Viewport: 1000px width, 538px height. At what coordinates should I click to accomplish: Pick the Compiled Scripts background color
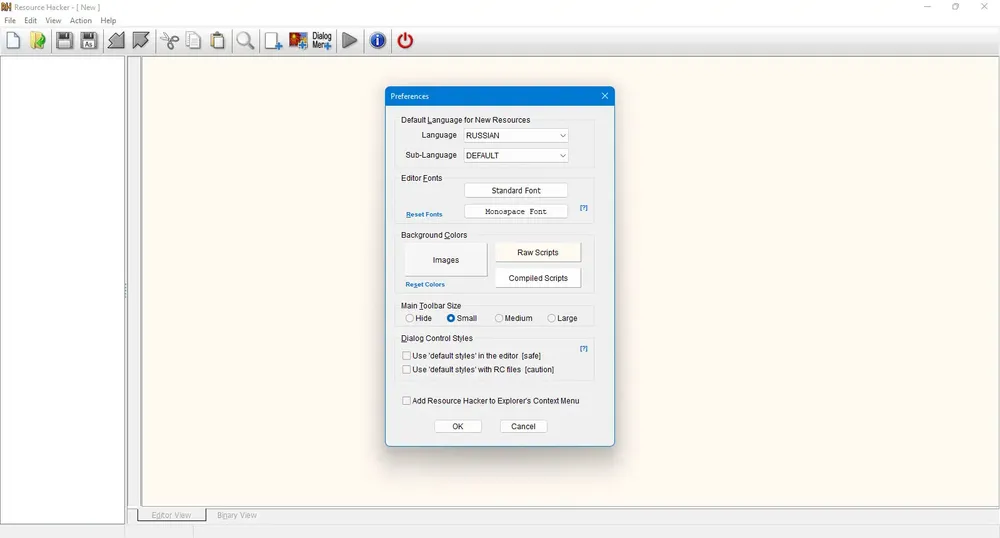tap(538, 278)
